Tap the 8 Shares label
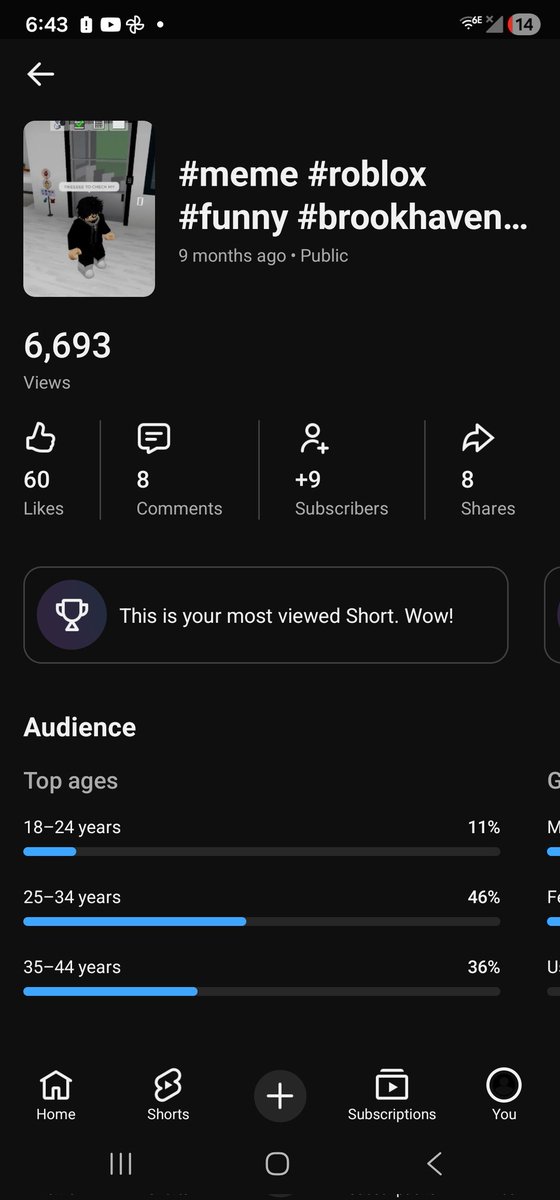The height and width of the screenshot is (1200, 560). [488, 508]
